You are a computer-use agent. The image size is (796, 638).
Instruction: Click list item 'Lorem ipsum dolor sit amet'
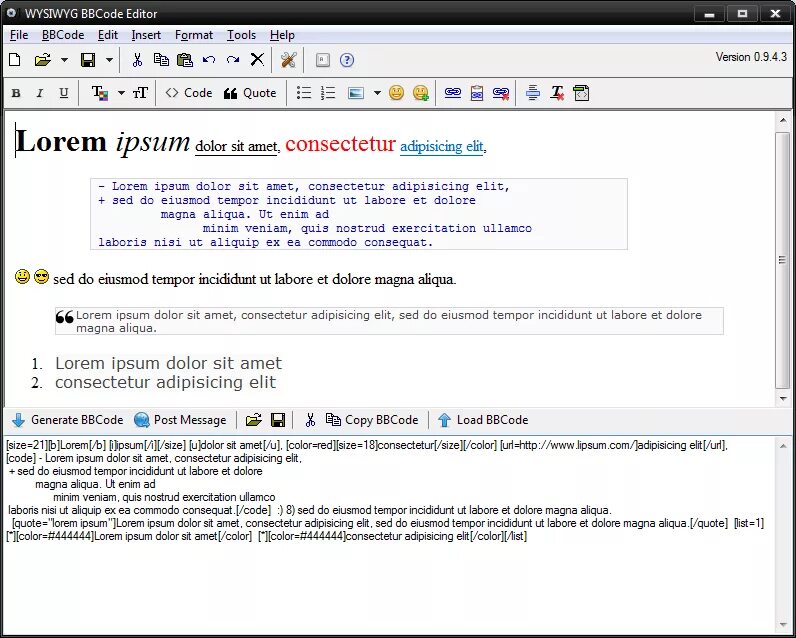pyautogui.click(x=168, y=363)
